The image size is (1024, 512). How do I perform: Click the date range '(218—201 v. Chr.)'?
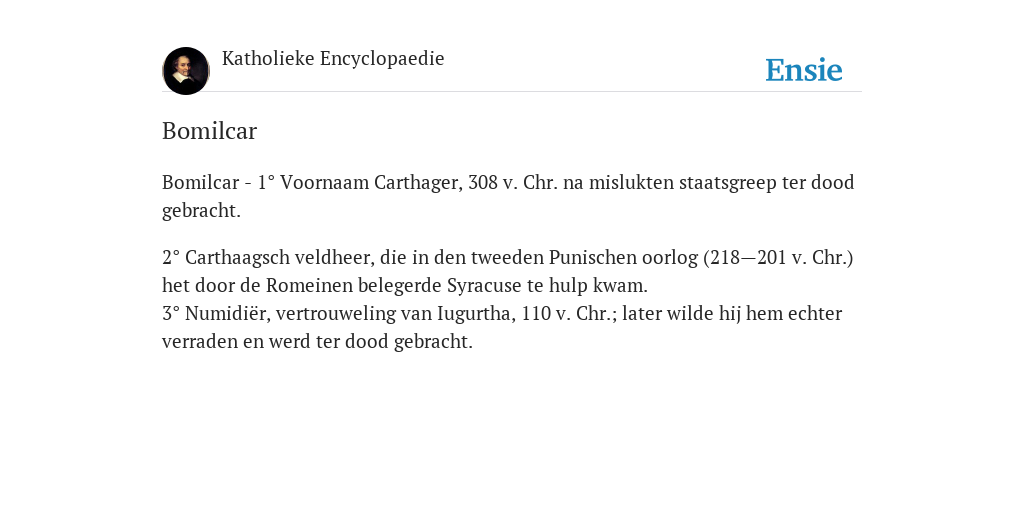(778, 257)
